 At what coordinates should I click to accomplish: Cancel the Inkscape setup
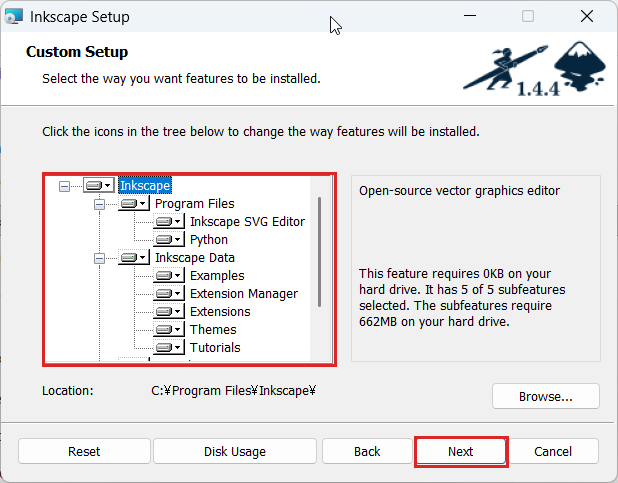point(553,451)
